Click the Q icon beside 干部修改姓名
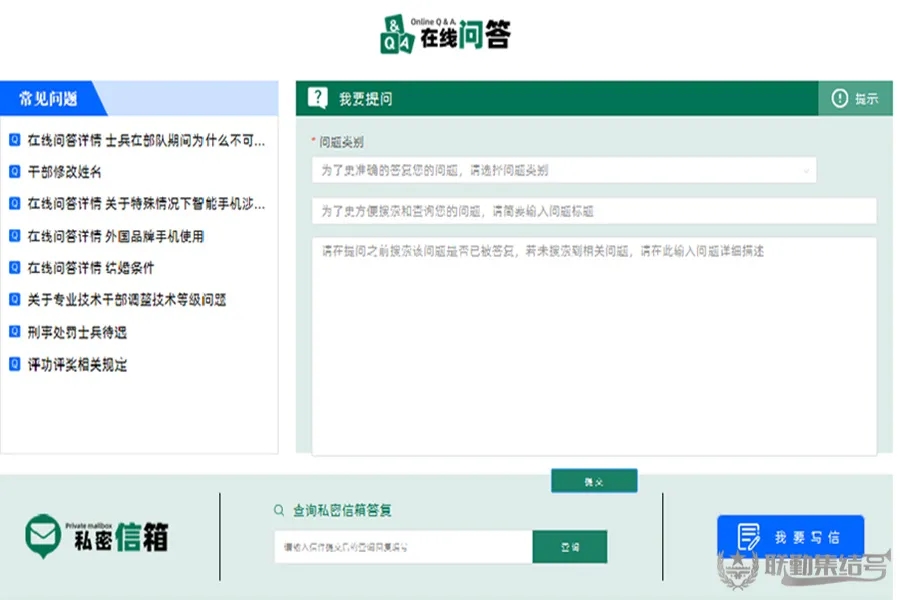The height and width of the screenshot is (600, 900). pos(14,171)
